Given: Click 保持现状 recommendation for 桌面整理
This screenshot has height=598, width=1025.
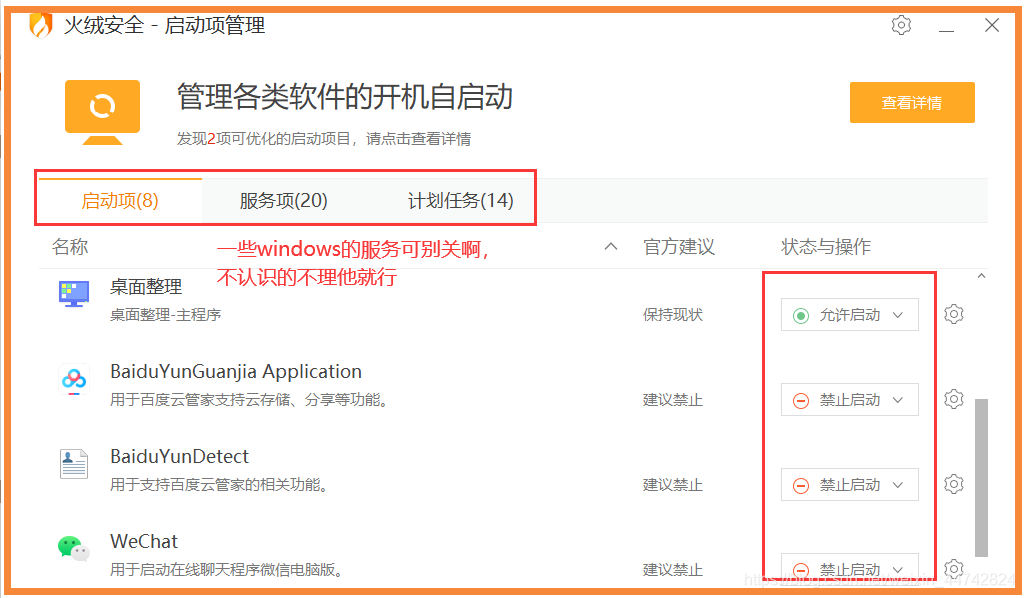Looking at the screenshot, I should [673, 315].
